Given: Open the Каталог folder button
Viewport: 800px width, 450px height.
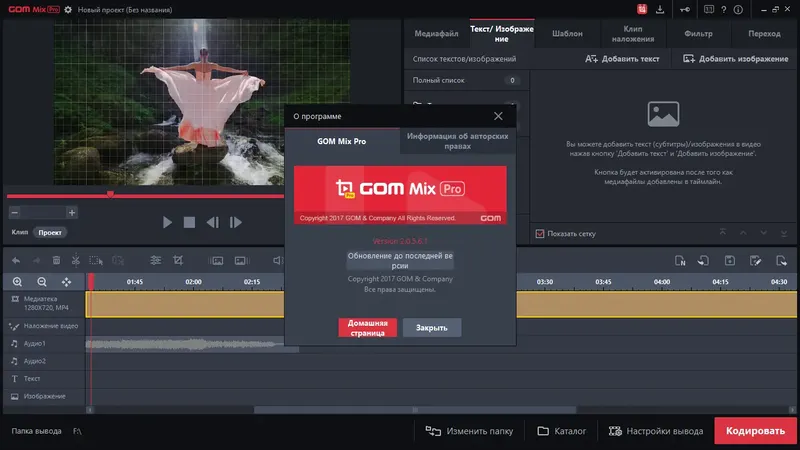Looking at the screenshot, I should pos(562,431).
